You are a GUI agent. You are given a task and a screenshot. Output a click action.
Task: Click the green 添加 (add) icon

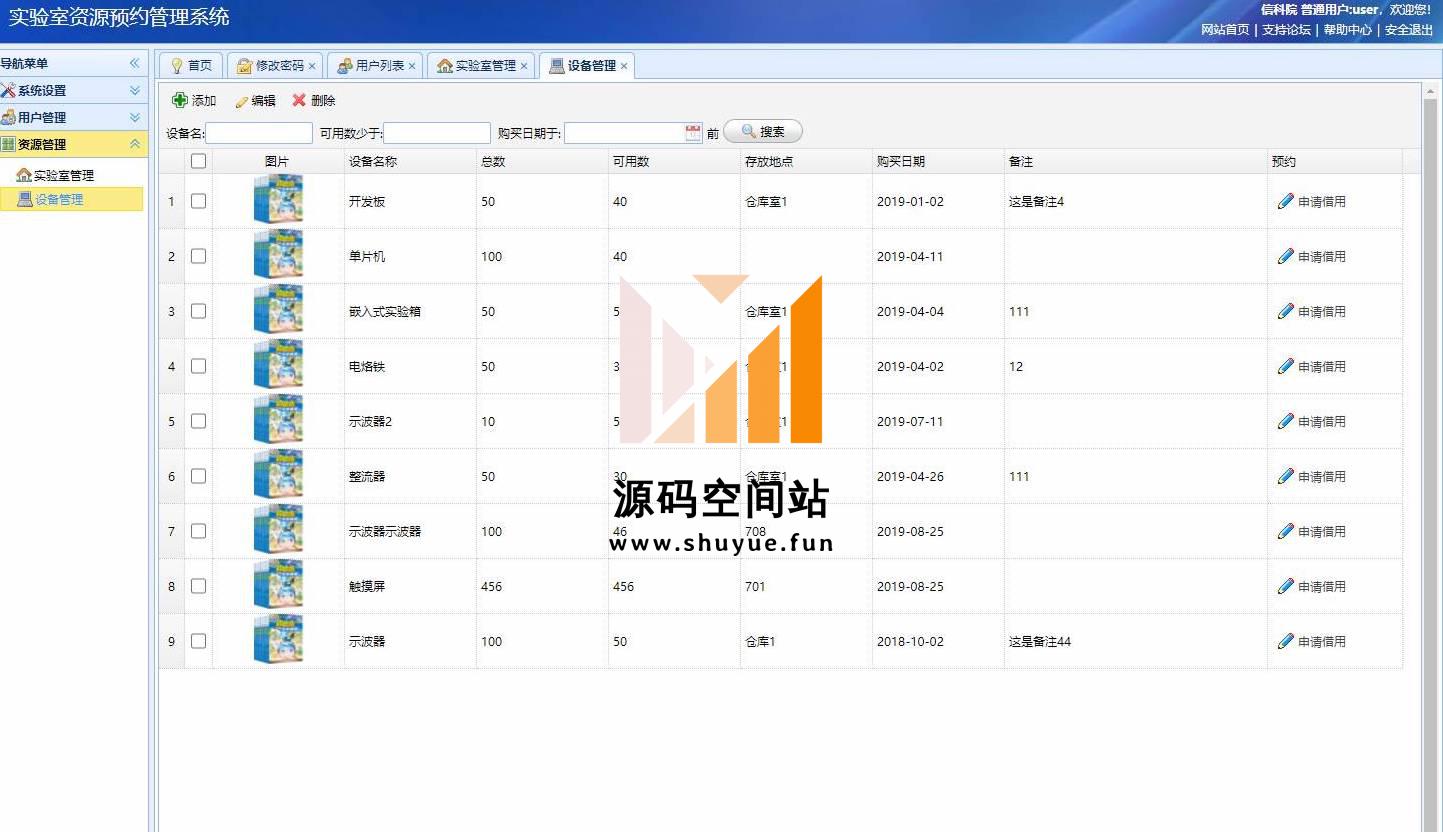[180, 100]
